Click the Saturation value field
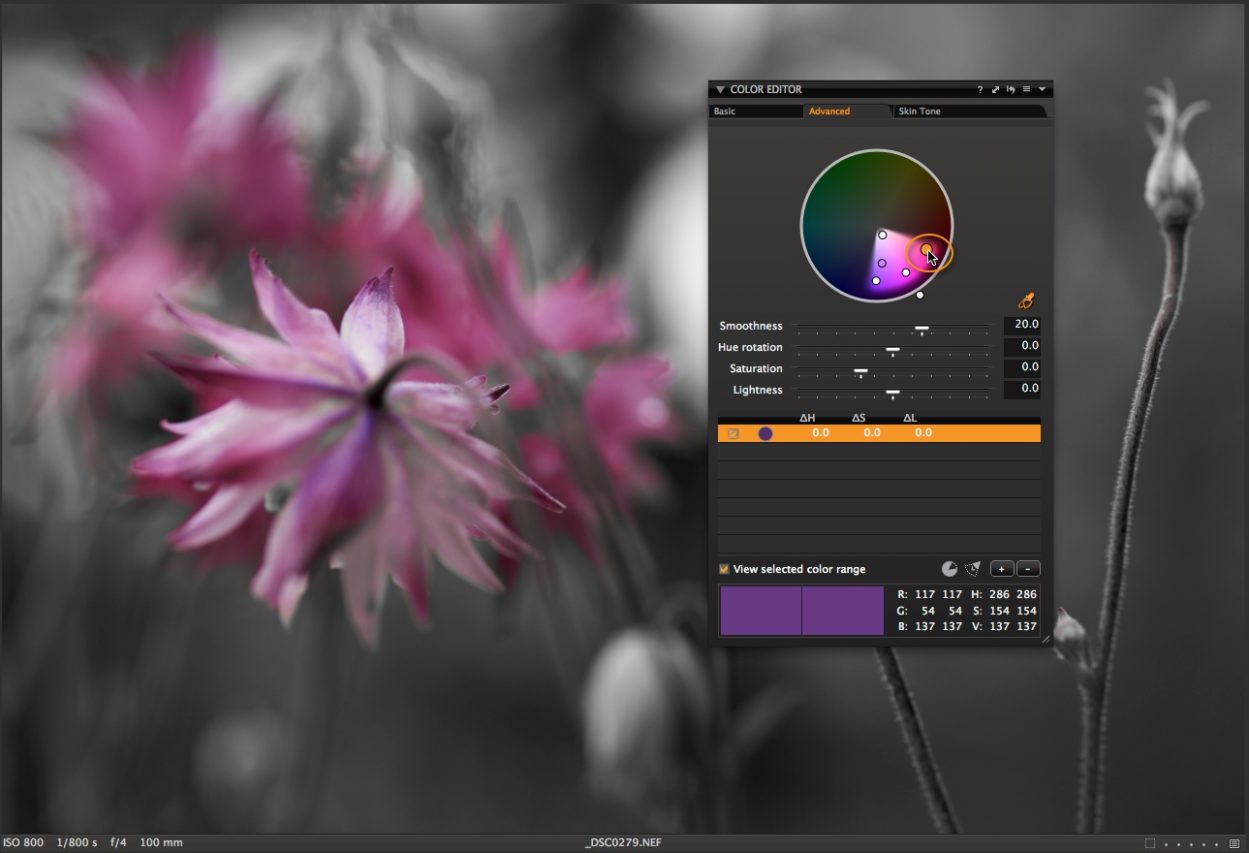 pyautogui.click(x=1022, y=368)
